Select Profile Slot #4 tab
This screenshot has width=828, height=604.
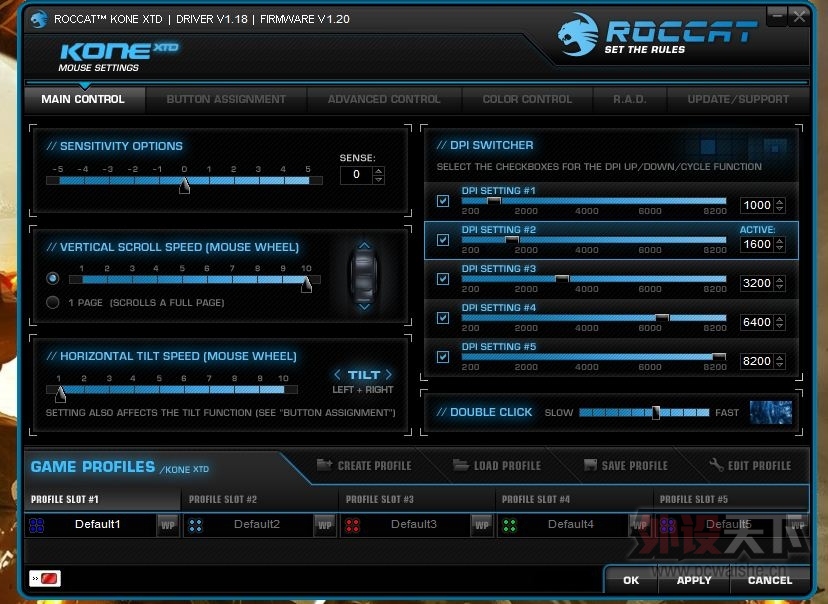(573, 499)
